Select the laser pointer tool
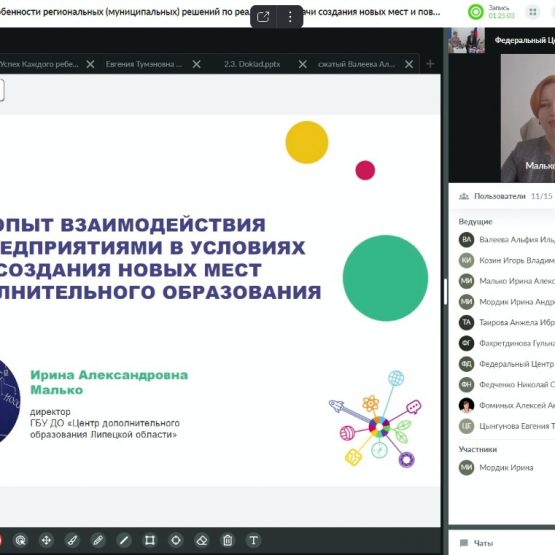555x555 pixels. pyautogui.click(x=21, y=540)
